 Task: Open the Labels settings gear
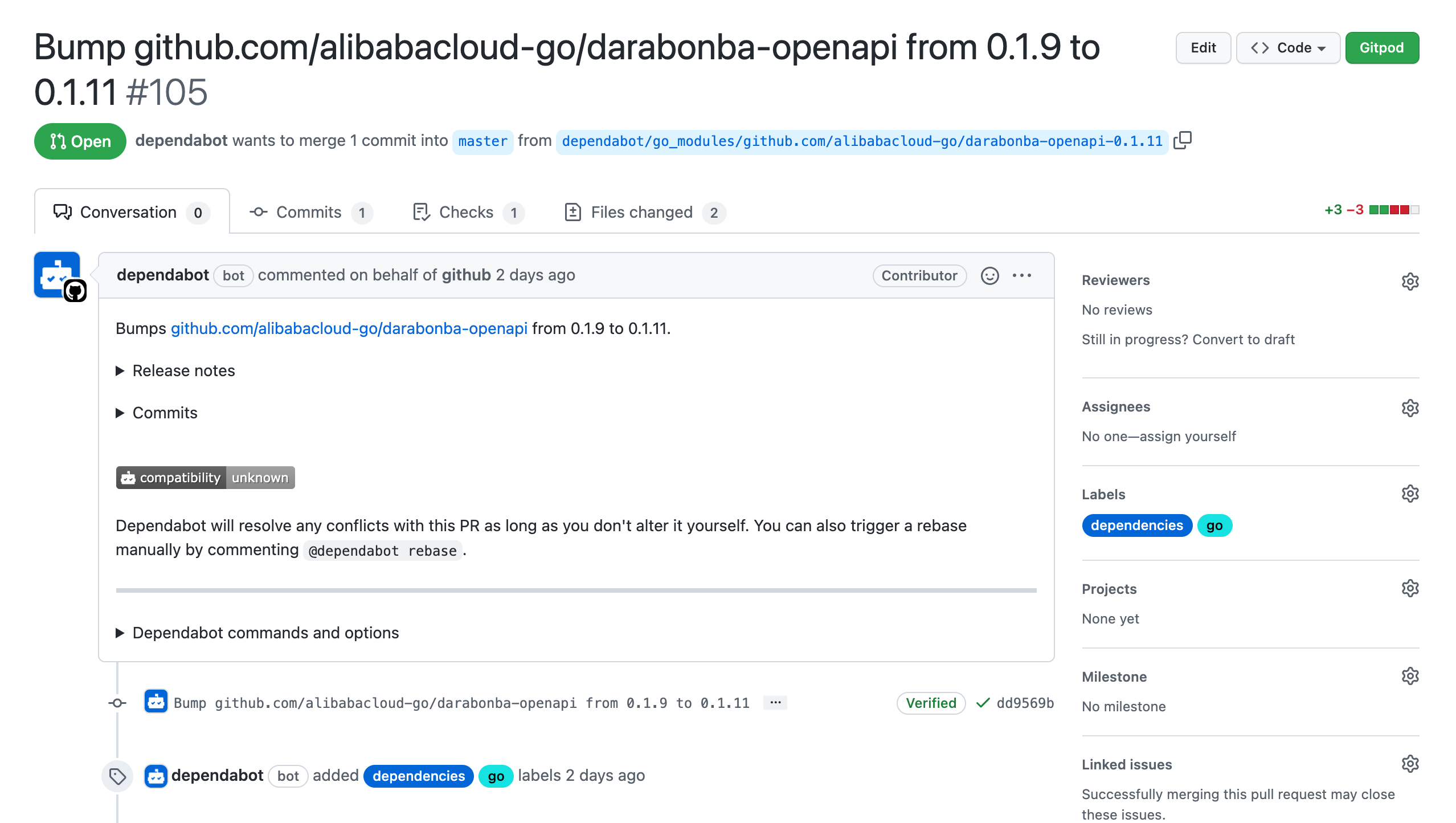1409,494
